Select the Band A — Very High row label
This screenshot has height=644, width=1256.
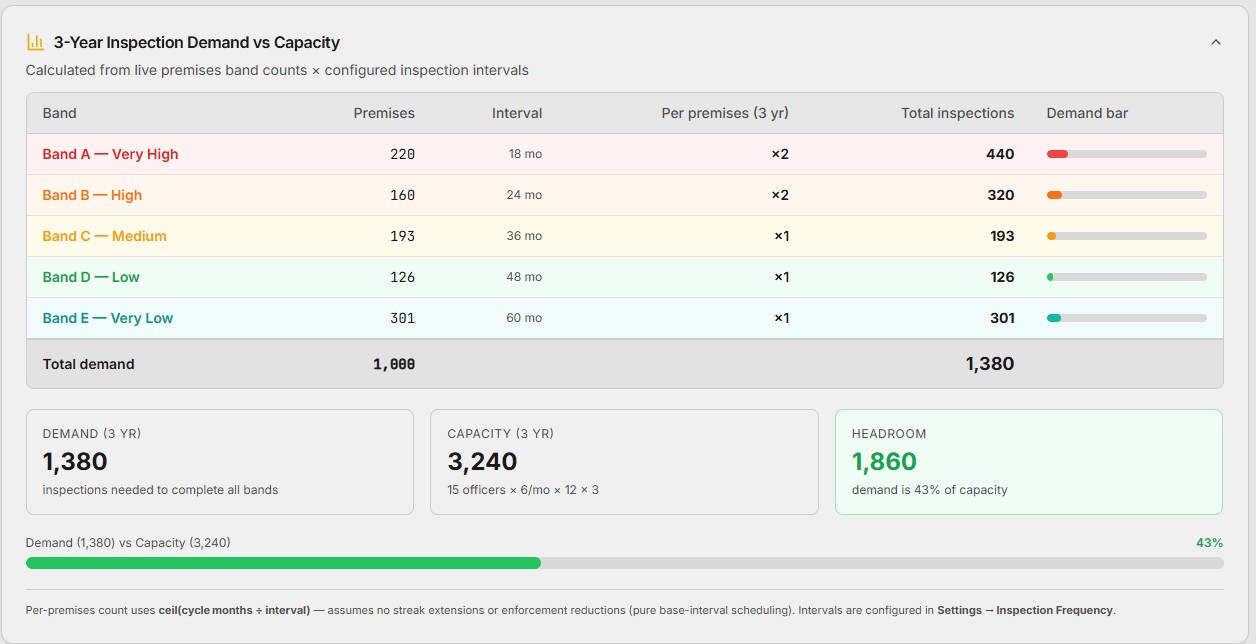click(x=110, y=154)
